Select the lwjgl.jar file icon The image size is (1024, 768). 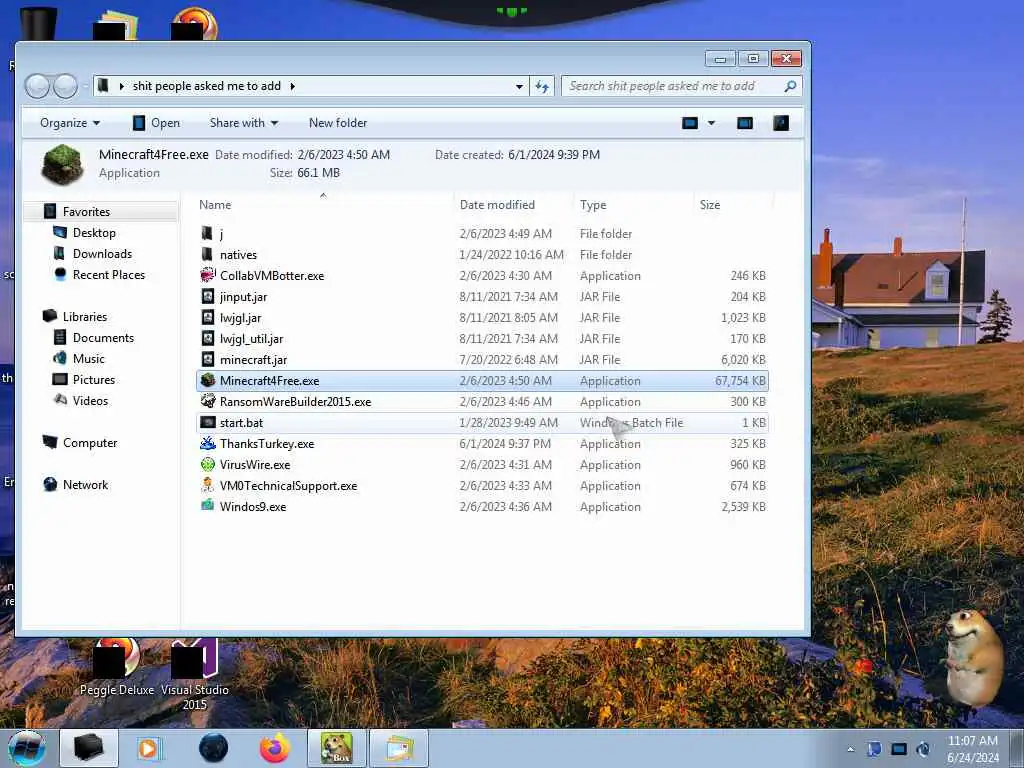pyautogui.click(x=208, y=317)
